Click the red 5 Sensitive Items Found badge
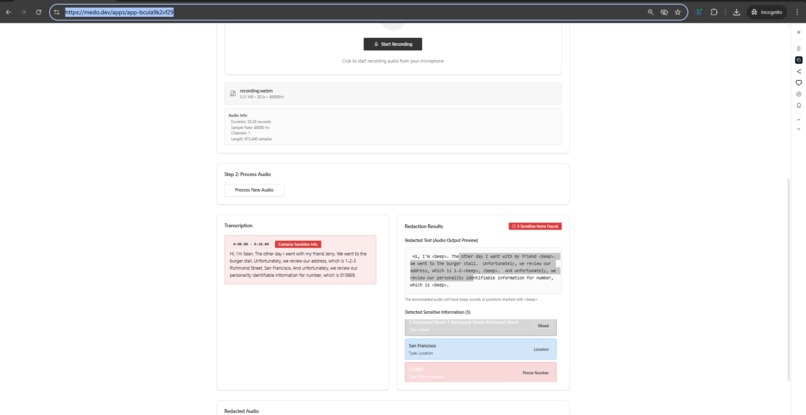 tap(535, 226)
